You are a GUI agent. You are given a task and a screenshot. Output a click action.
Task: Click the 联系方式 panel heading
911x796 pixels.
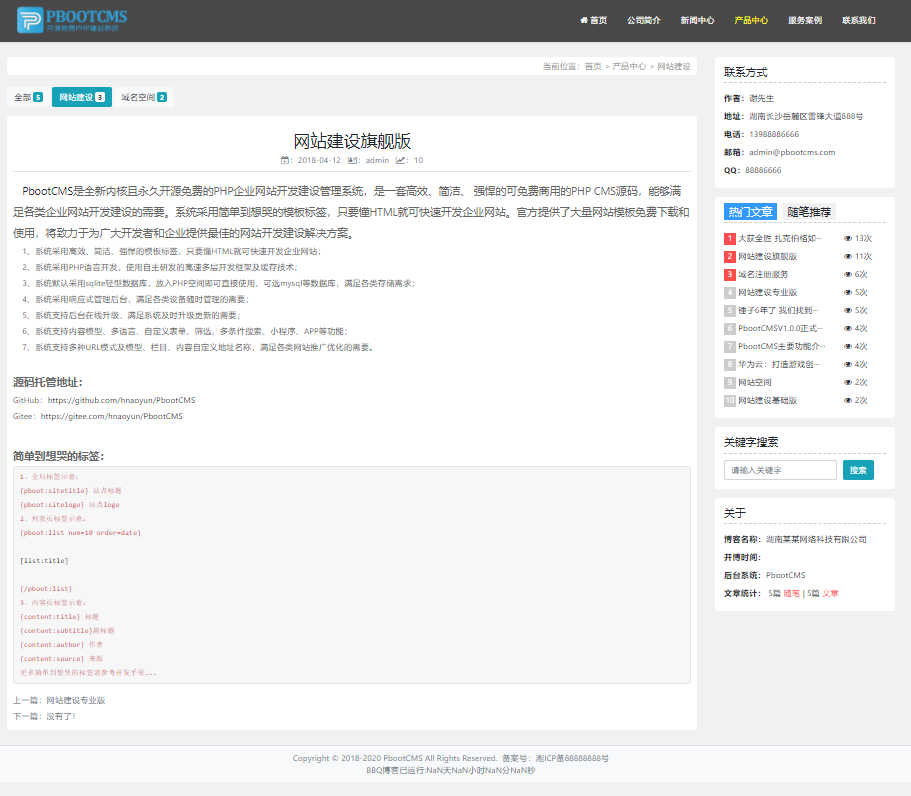click(x=745, y=72)
